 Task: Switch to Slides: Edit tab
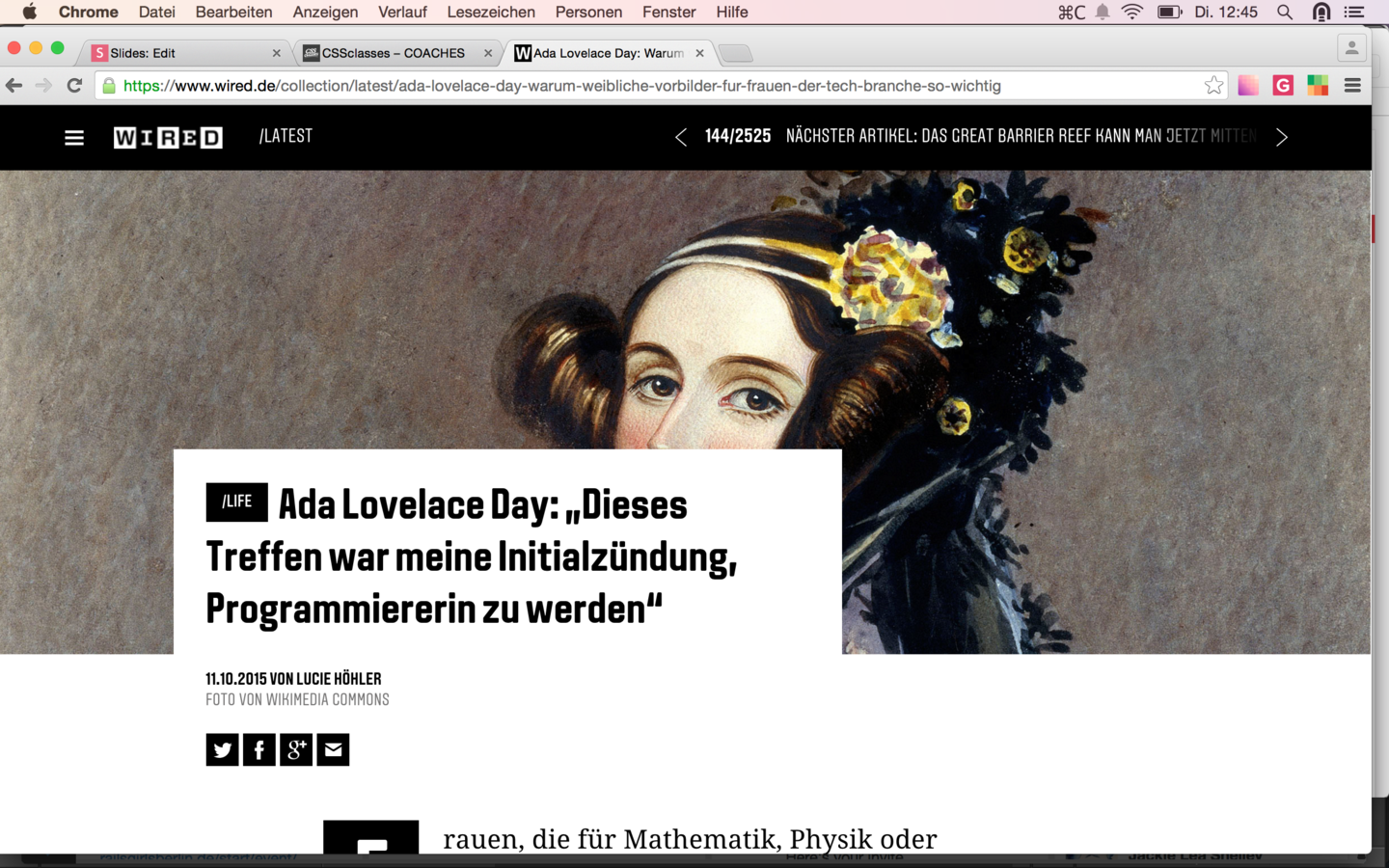[x=183, y=53]
